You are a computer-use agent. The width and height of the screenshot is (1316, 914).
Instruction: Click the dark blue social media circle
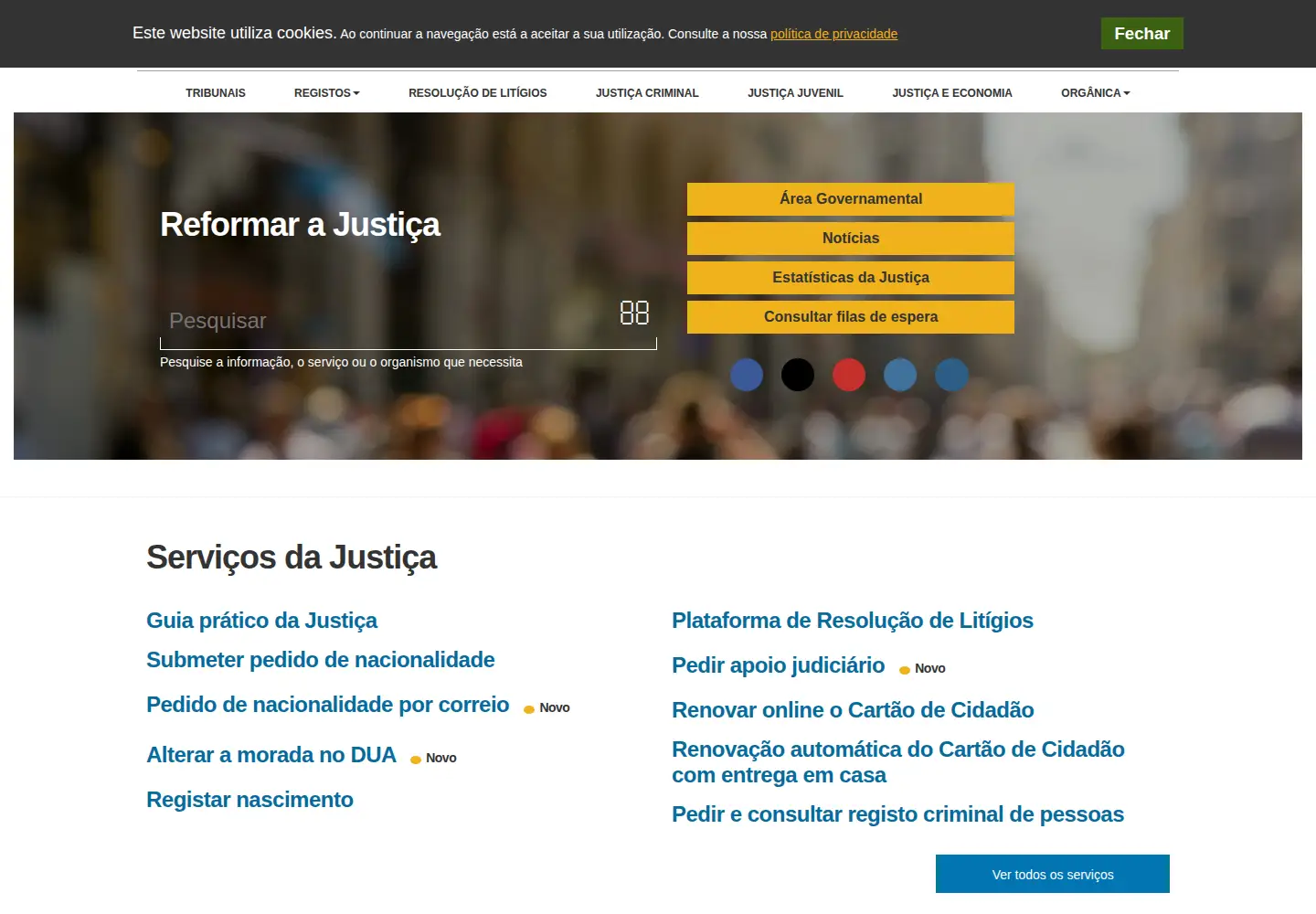click(747, 375)
